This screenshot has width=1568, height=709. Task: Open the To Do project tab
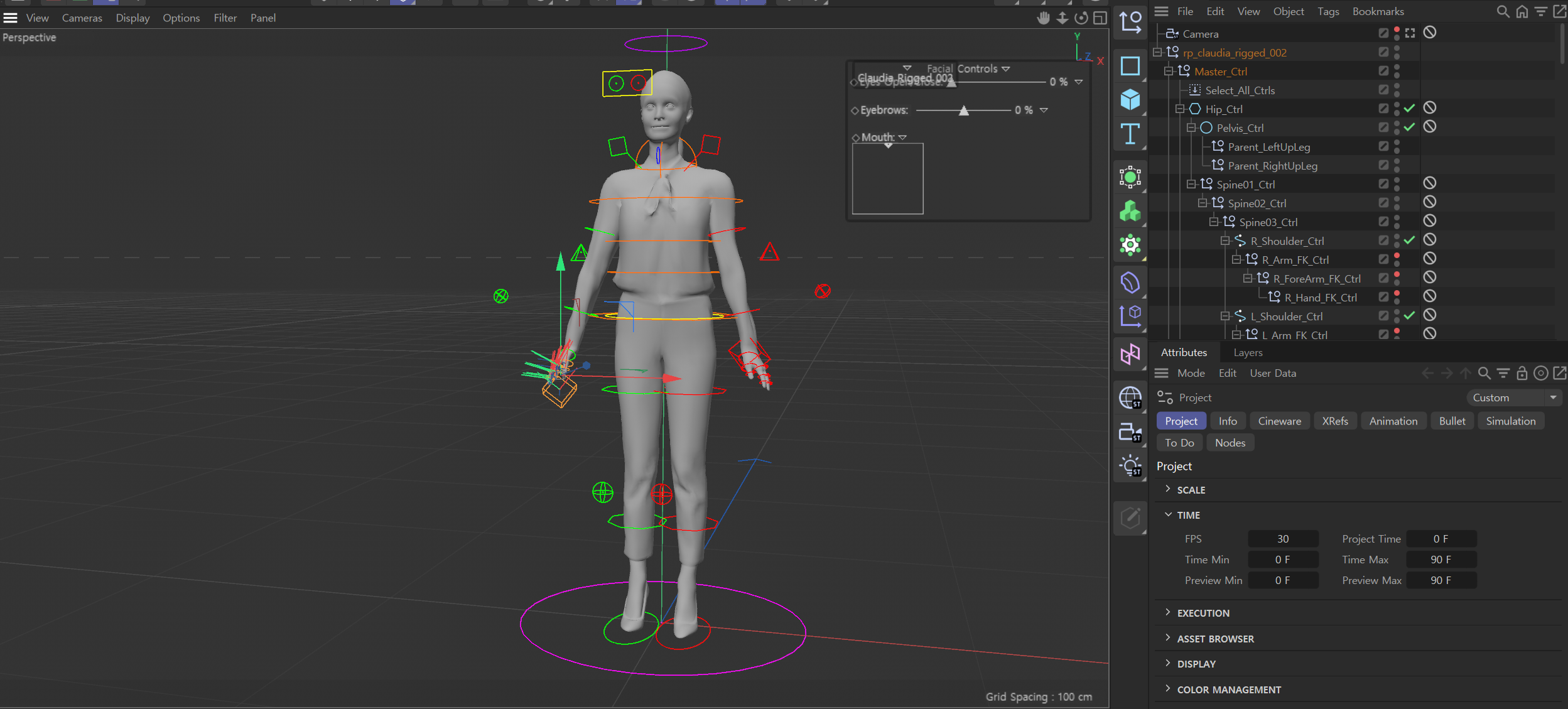point(1179,443)
